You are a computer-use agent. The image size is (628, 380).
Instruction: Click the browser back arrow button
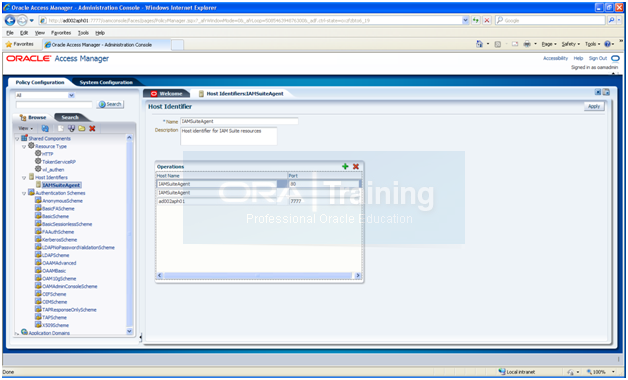coord(10,20)
